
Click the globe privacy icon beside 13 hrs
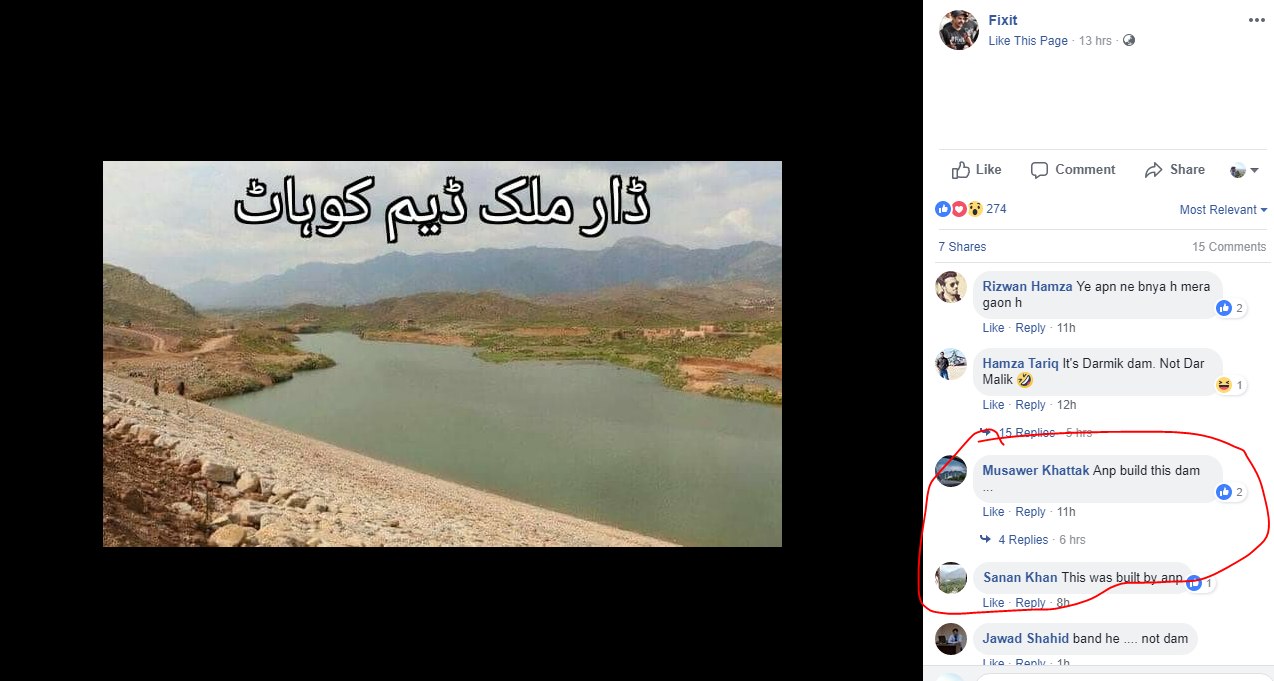pos(1129,41)
